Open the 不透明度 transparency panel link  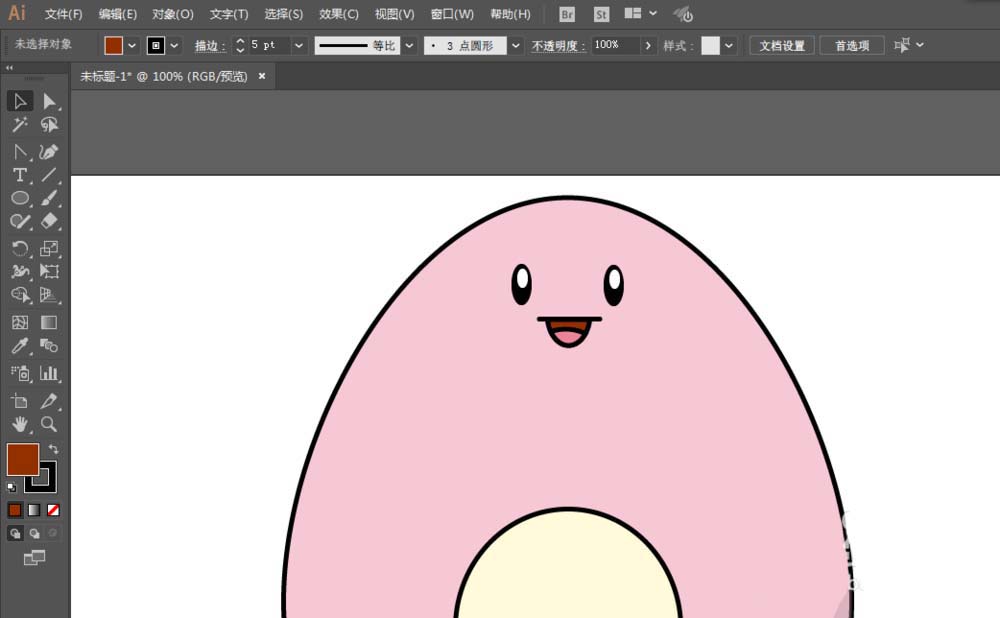click(559, 46)
